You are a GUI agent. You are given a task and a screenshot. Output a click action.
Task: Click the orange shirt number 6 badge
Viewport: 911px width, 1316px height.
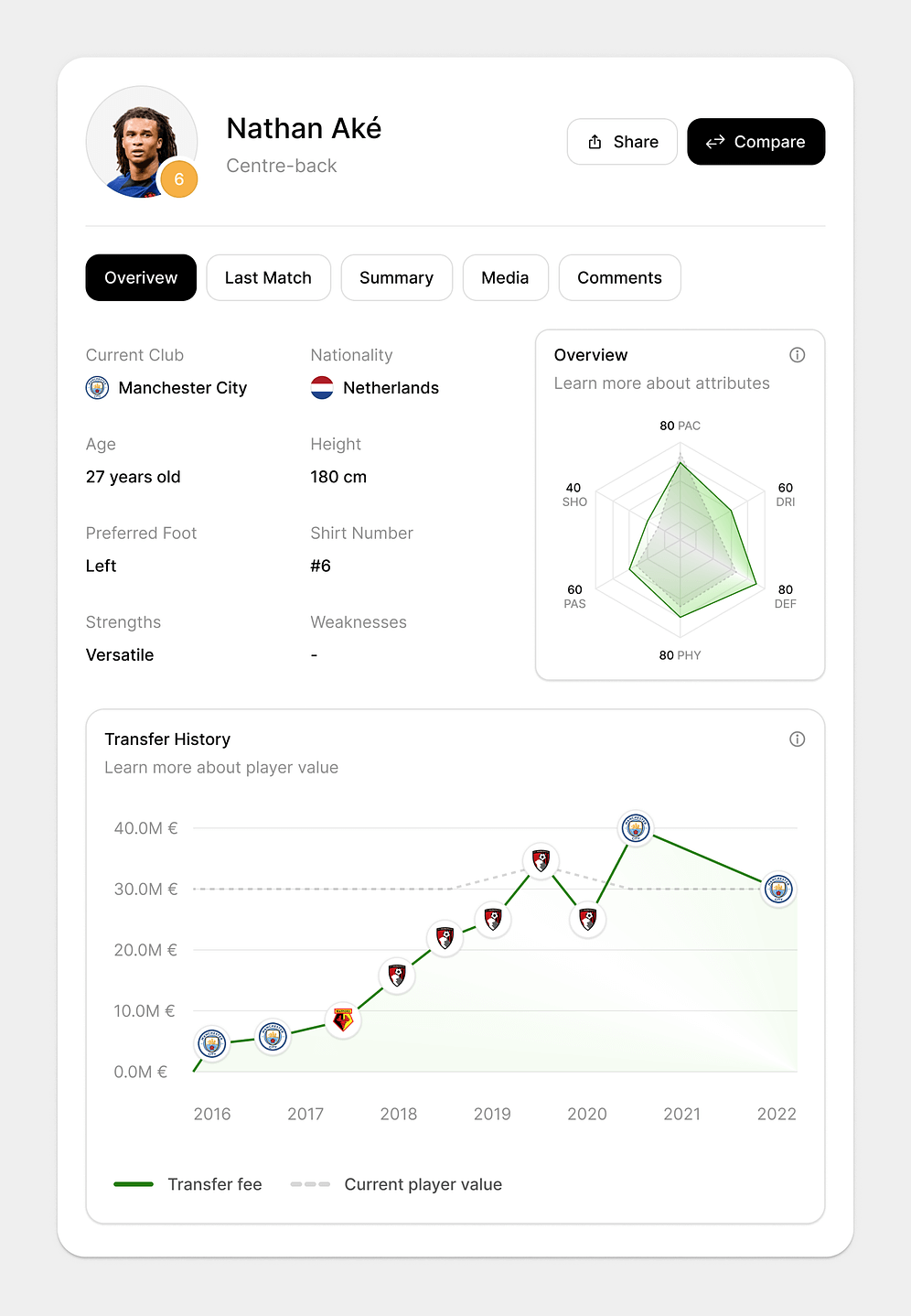(179, 179)
